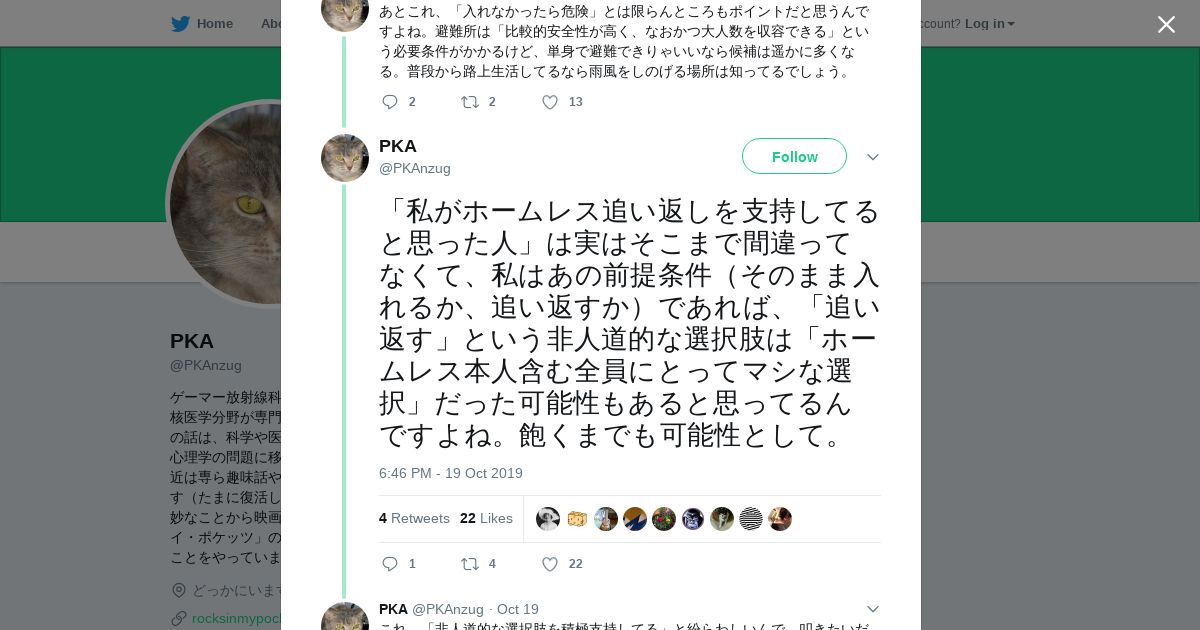Like the upper tweet with 13 likes
The height and width of the screenshot is (630, 1200).
pyautogui.click(x=550, y=102)
